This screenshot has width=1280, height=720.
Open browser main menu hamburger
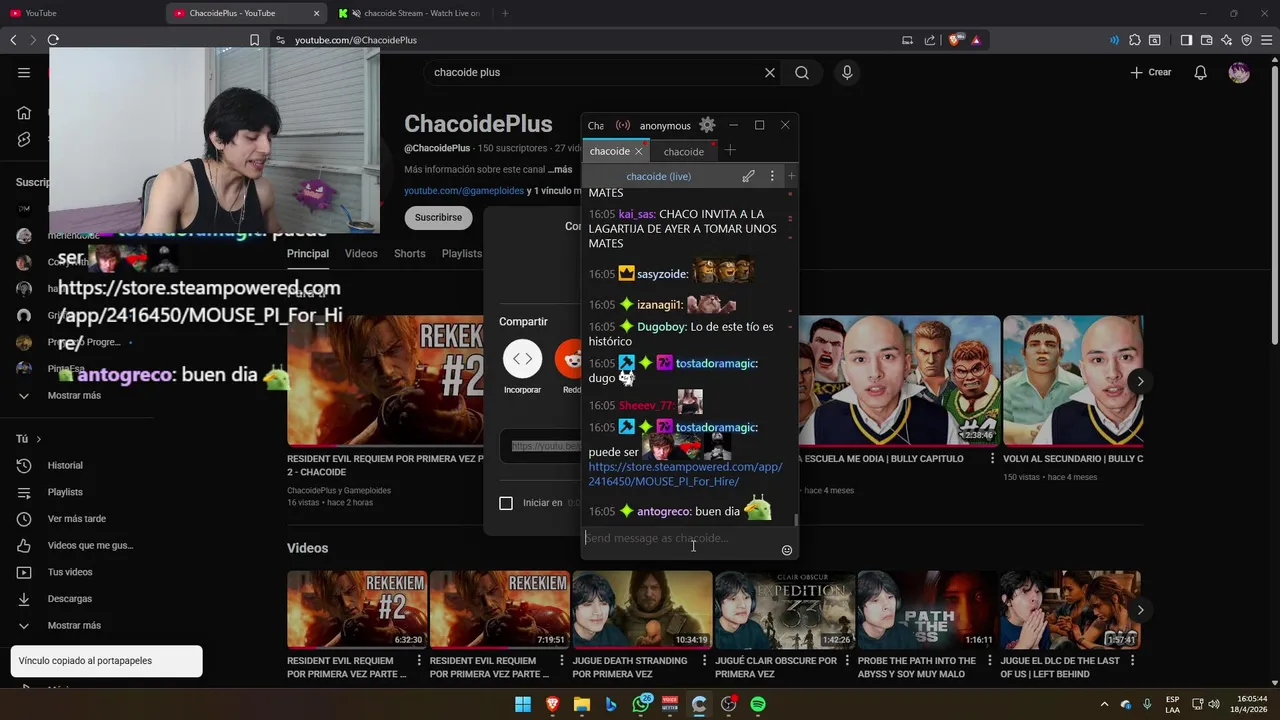pyautogui.click(x=1266, y=40)
